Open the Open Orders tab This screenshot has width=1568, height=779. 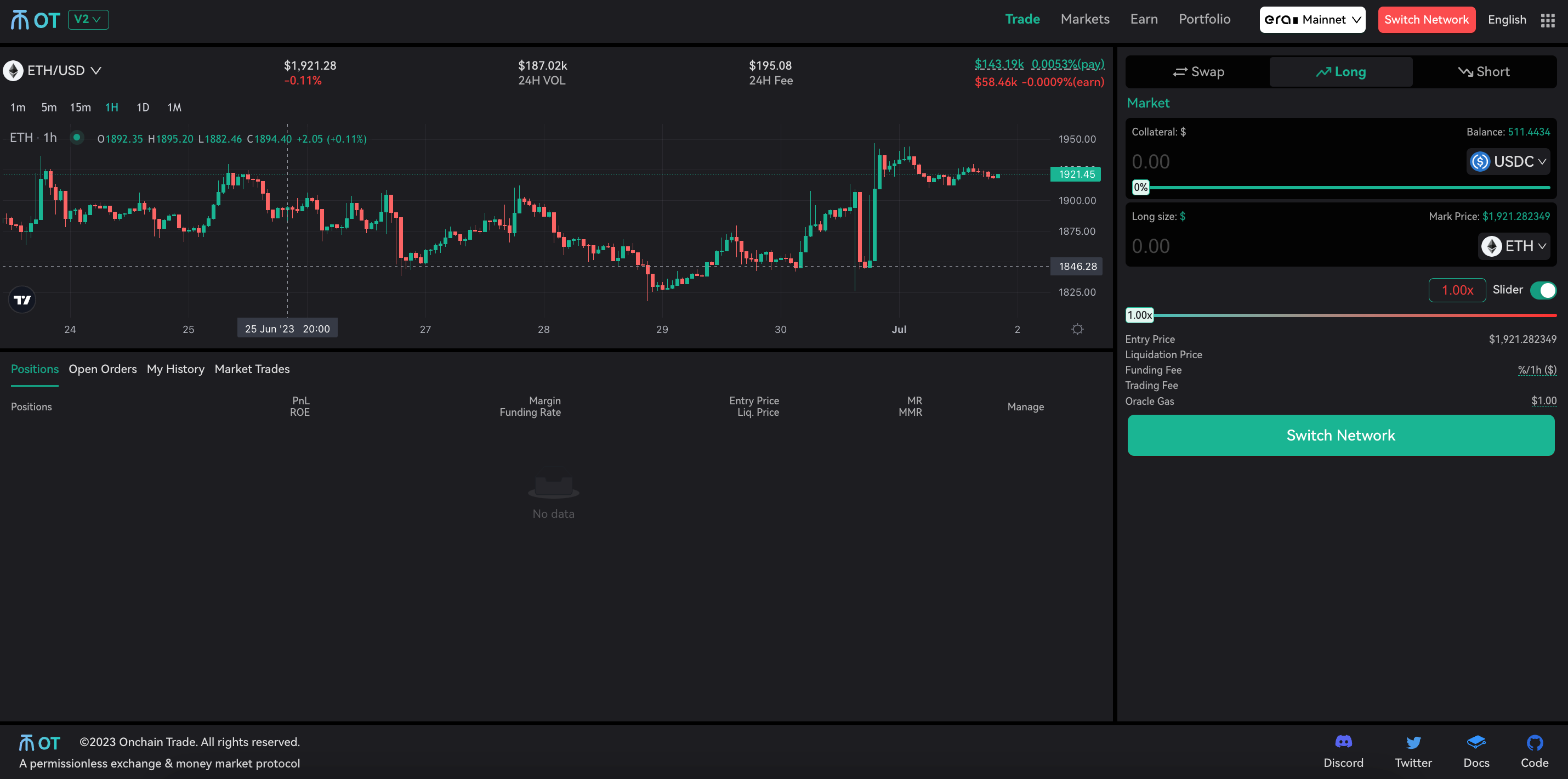(x=103, y=369)
